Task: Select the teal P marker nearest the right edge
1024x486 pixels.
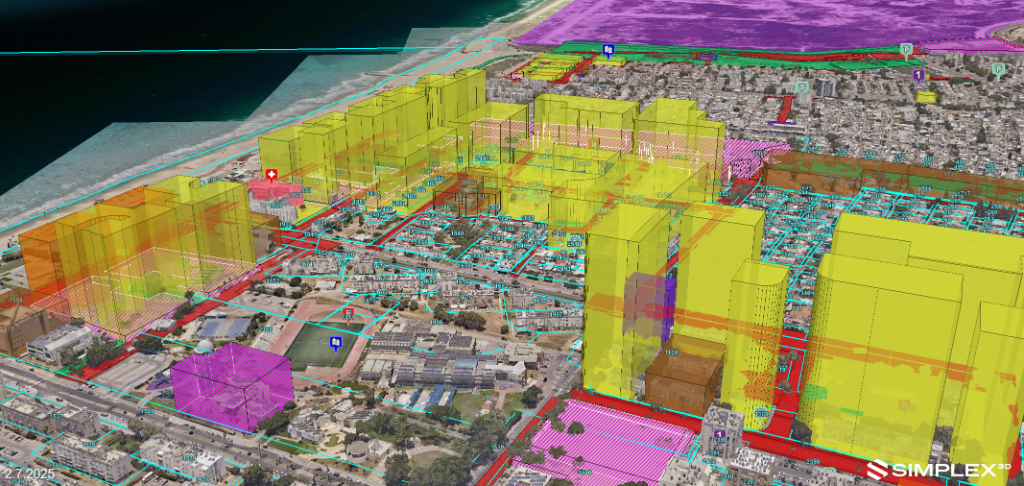Action: [x=997, y=69]
